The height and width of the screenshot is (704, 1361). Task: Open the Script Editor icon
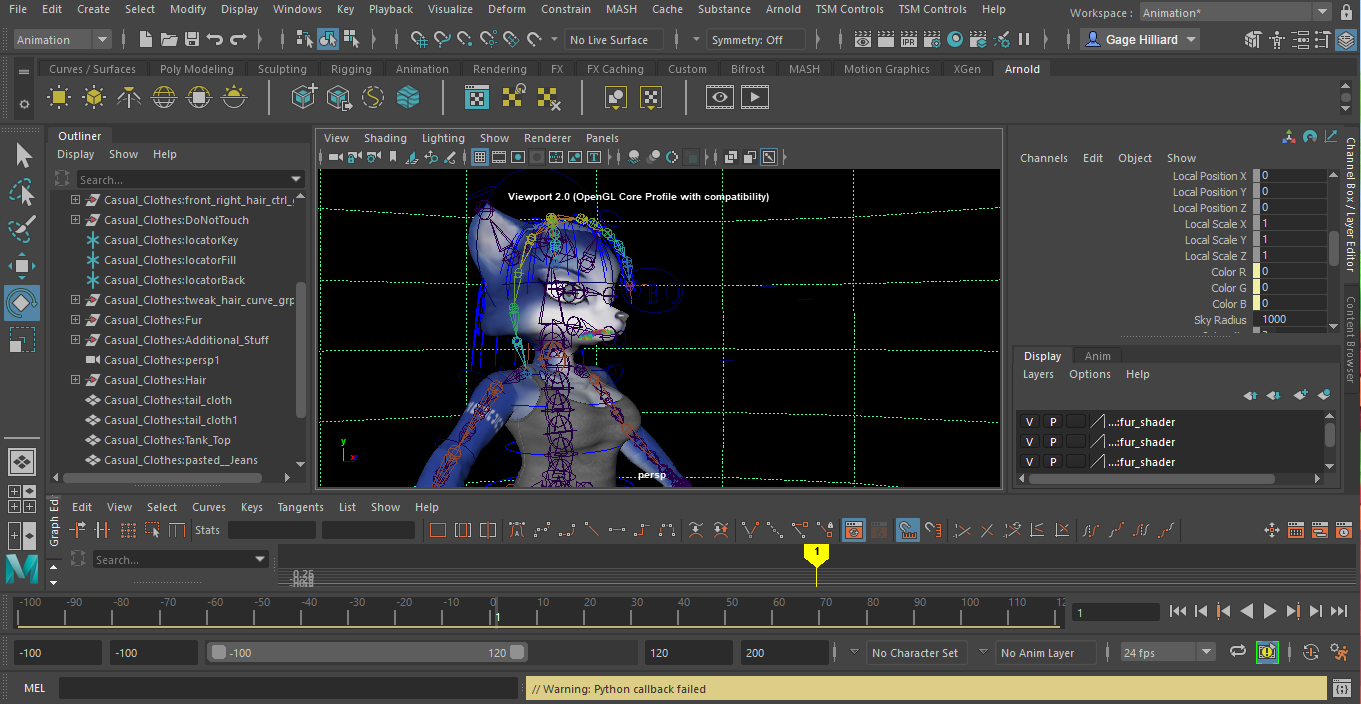[x=1343, y=689]
